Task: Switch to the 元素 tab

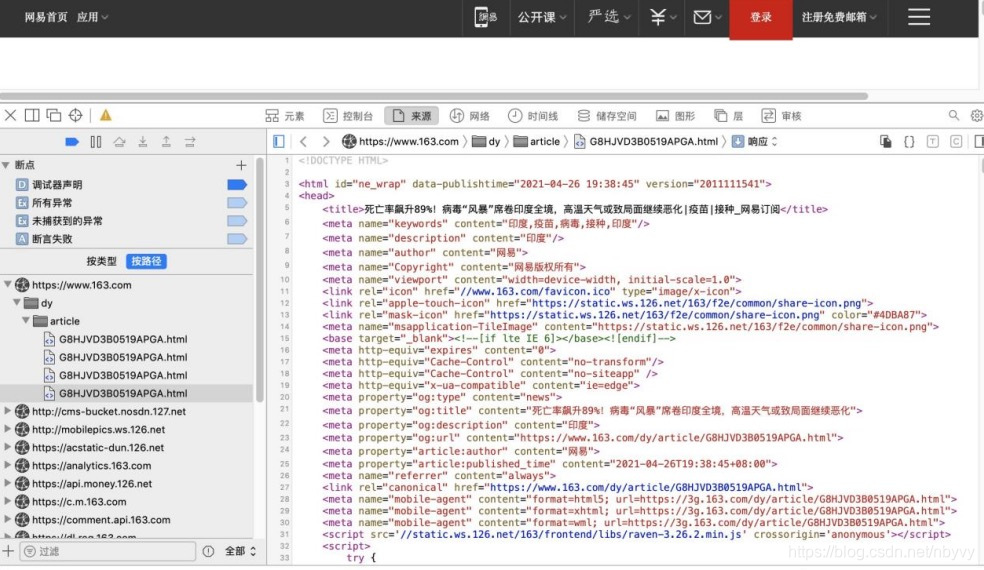Action: point(285,116)
